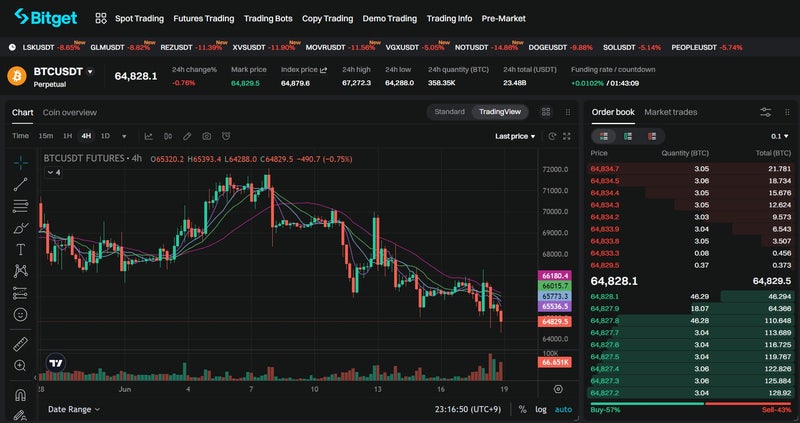Click the order book panel drag handle
Screen dimensions: 800x423
pos(787,112)
